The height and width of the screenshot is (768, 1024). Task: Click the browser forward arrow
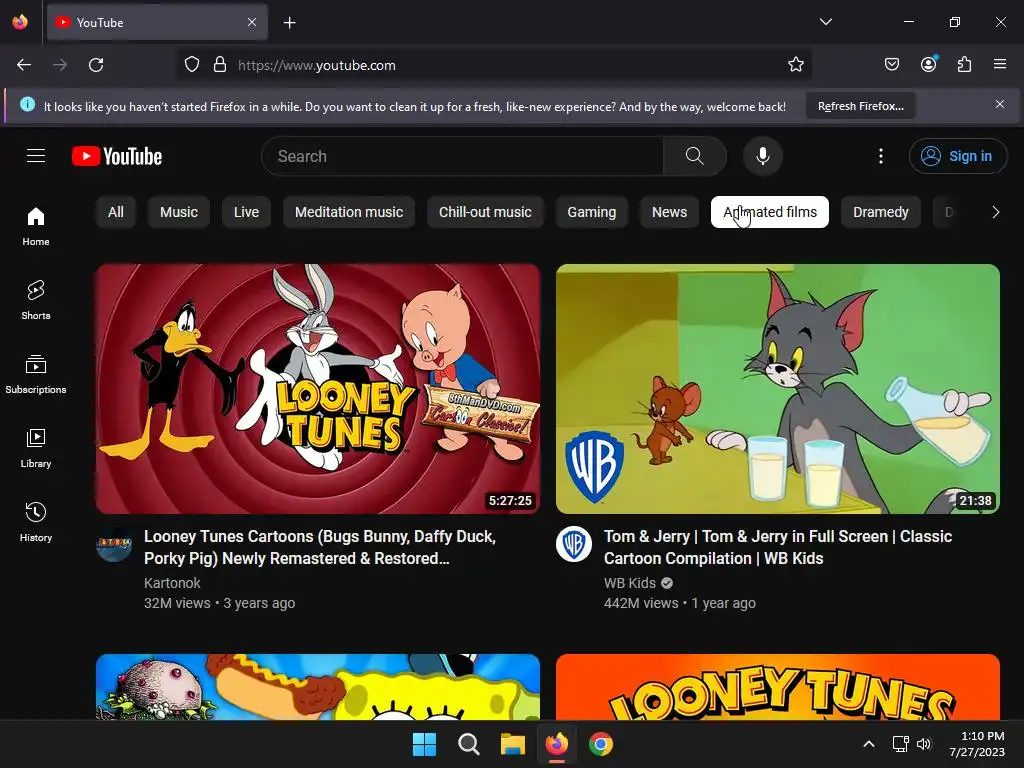60,65
